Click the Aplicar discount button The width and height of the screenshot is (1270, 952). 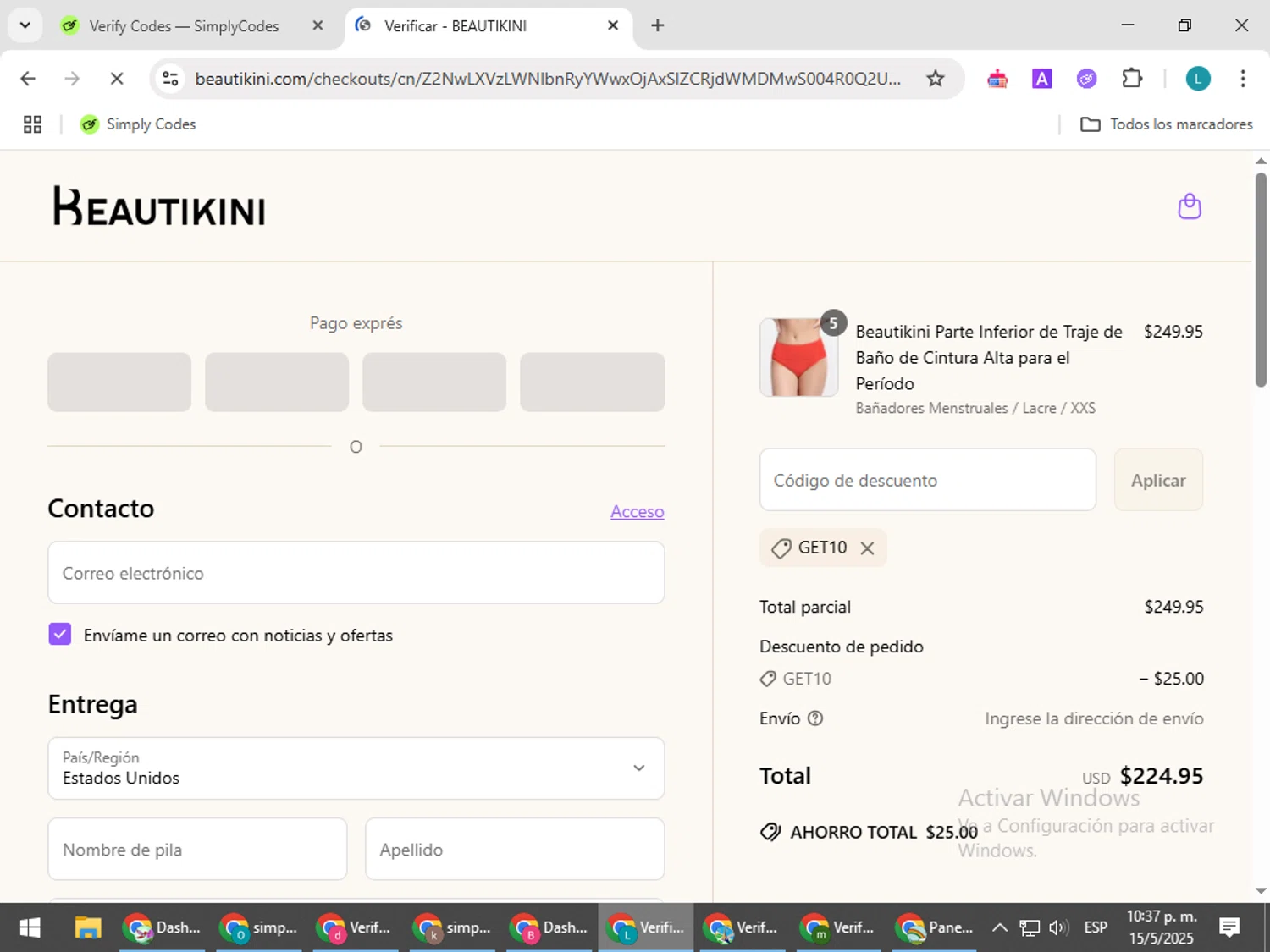(1158, 480)
